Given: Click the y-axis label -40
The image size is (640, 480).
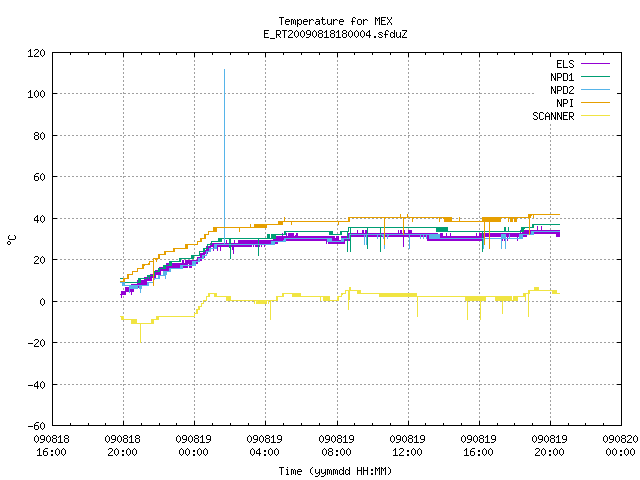Looking at the screenshot, I should (x=36, y=385).
